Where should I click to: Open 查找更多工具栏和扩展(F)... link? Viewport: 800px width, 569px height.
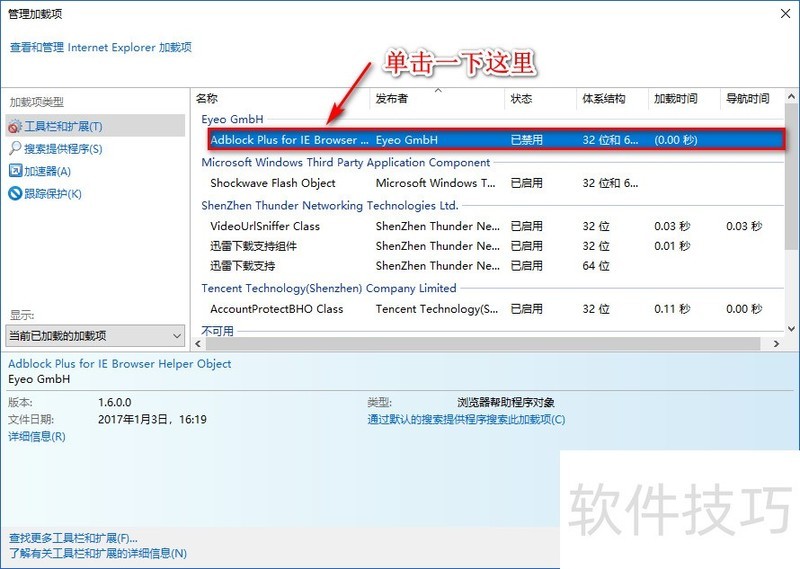click(x=73, y=538)
